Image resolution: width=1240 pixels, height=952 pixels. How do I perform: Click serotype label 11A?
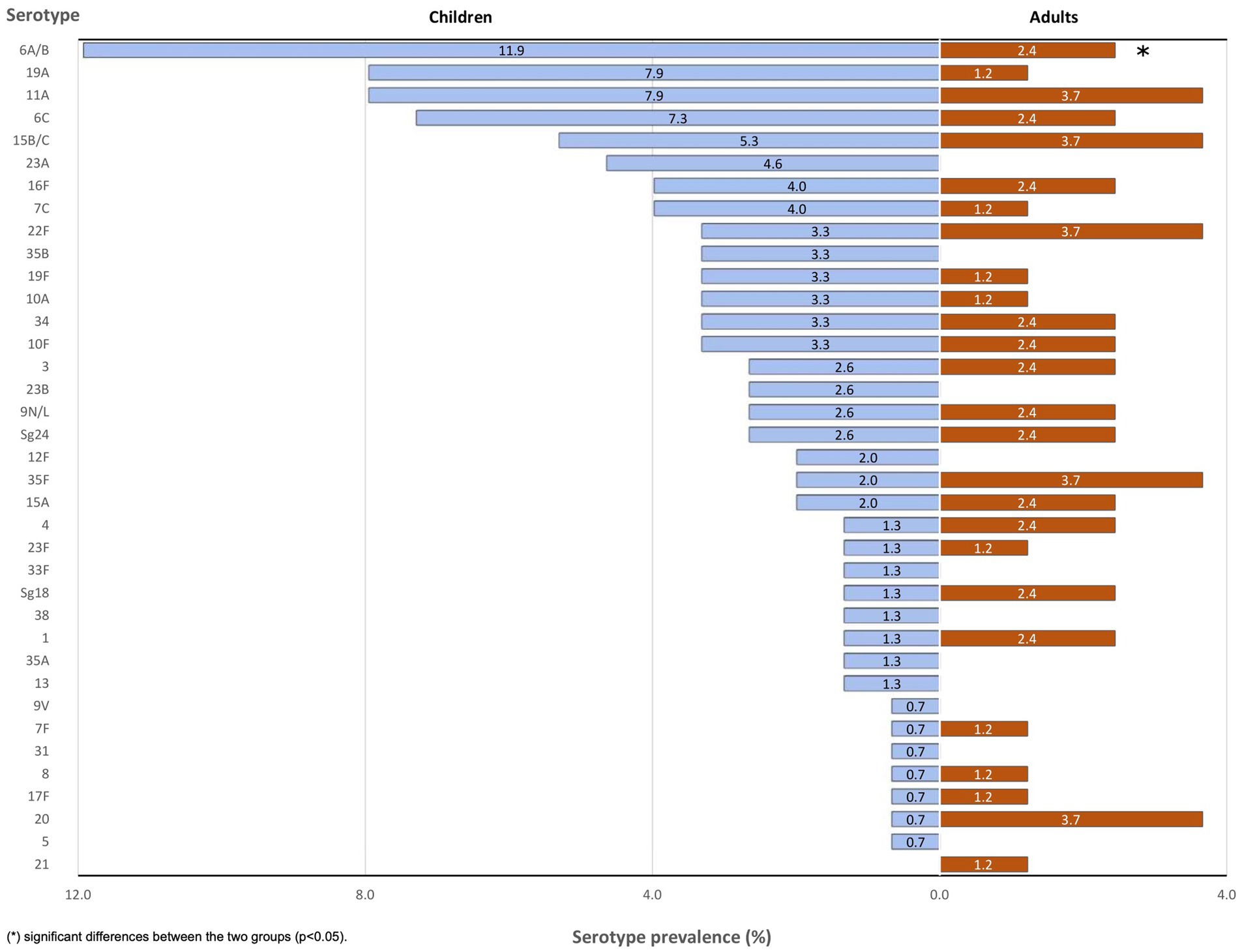(37, 95)
